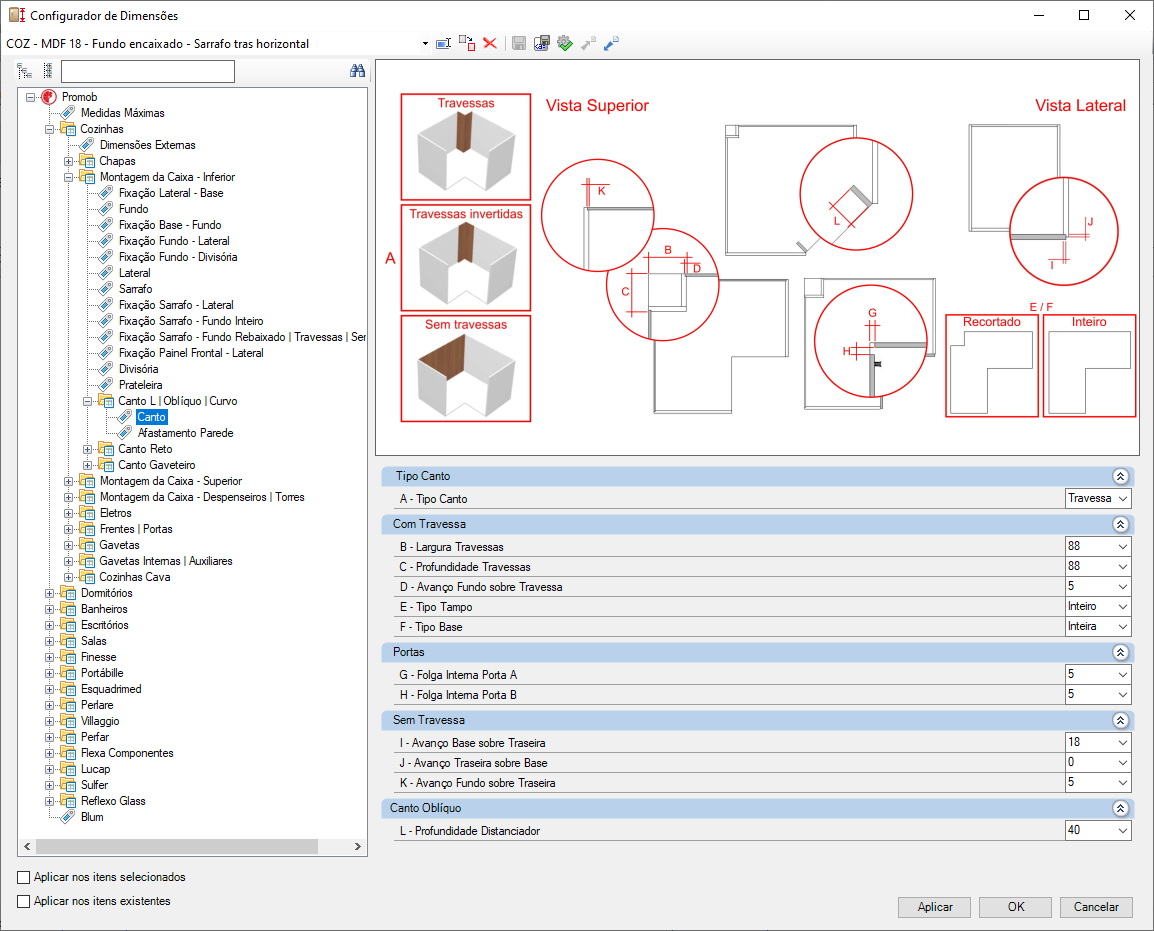Image resolution: width=1154 pixels, height=931 pixels.
Task: Click the Sem travessas preview thumbnail
Action: coord(466,369)
